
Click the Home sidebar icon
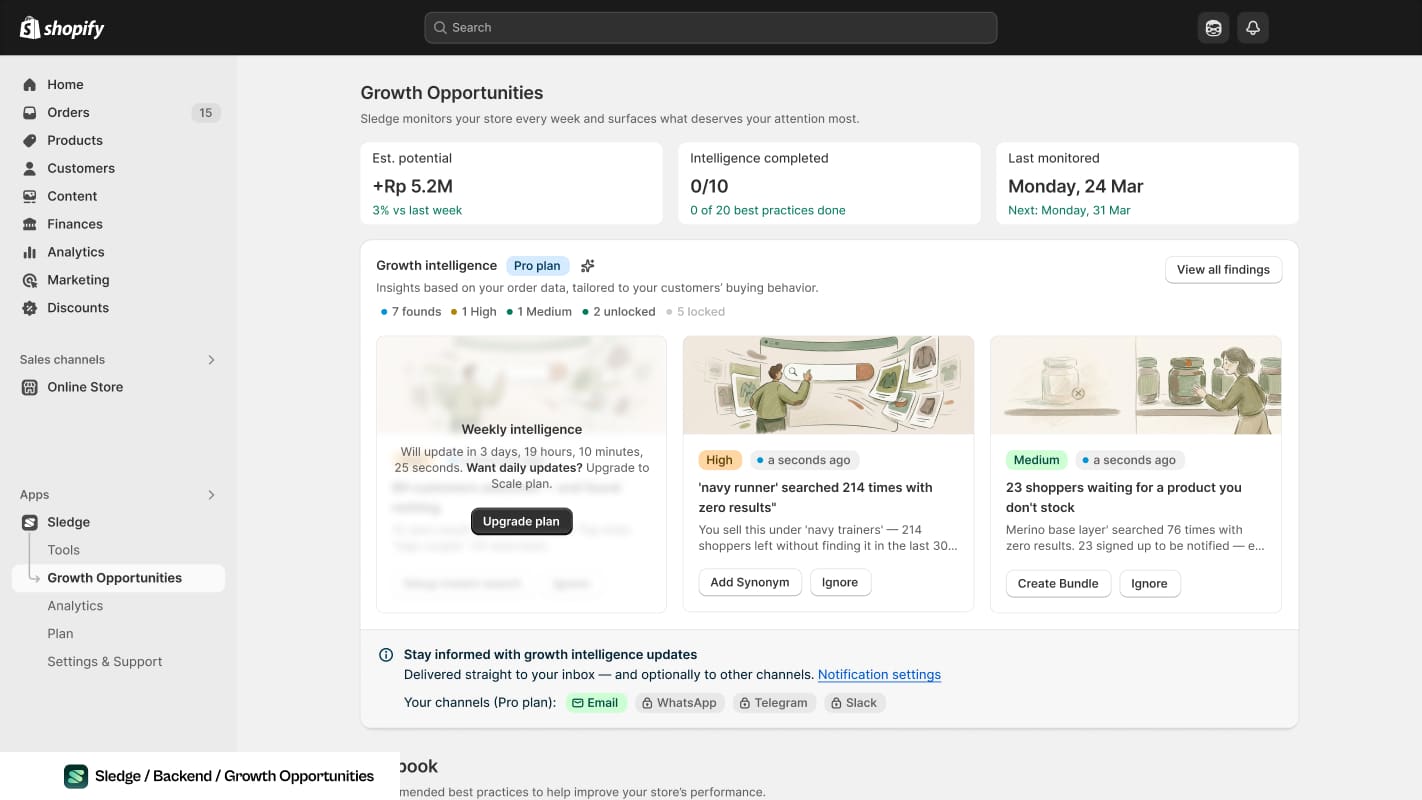(30, 85)
